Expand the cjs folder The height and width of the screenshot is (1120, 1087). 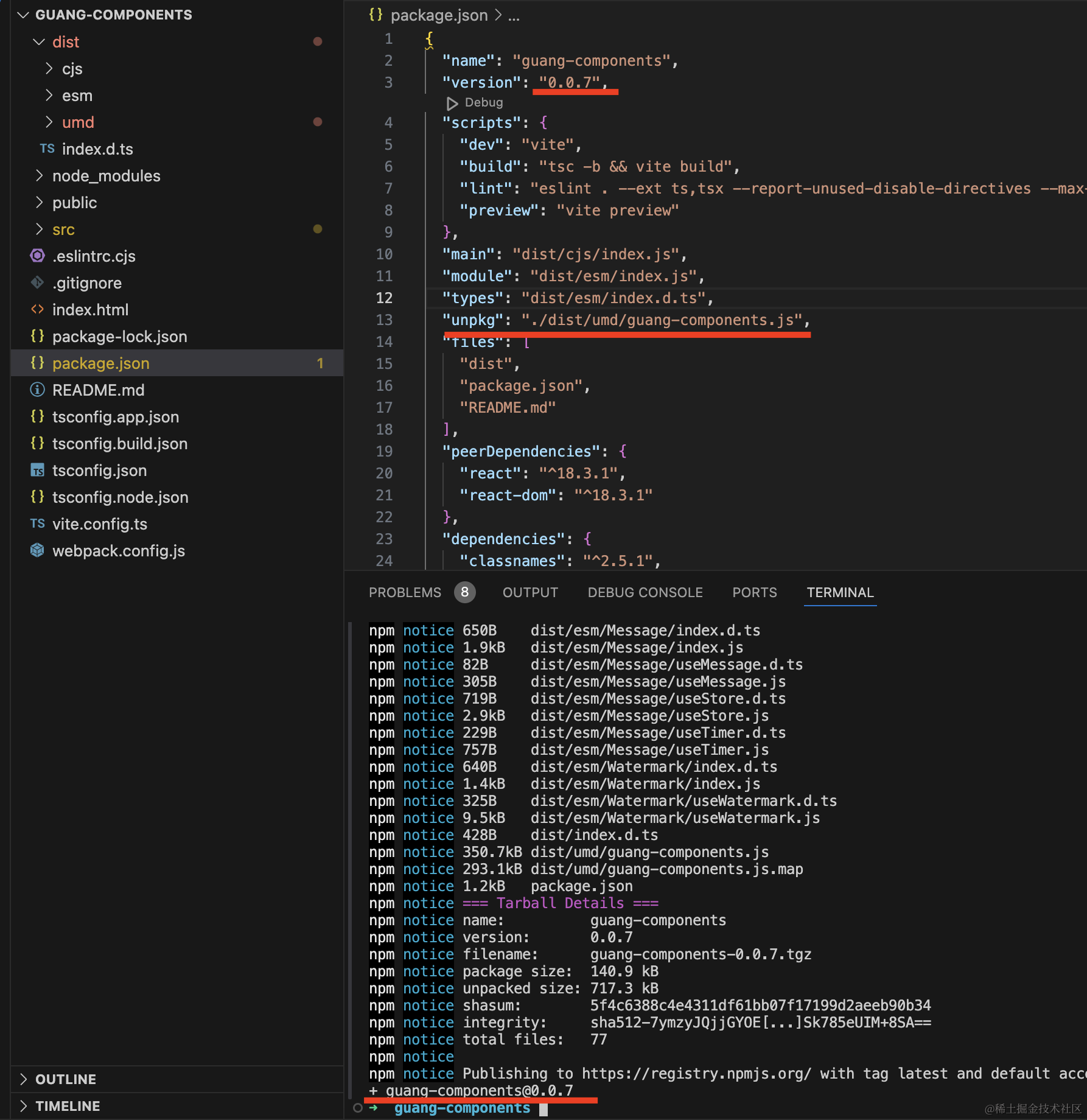(x=49, y=68)
